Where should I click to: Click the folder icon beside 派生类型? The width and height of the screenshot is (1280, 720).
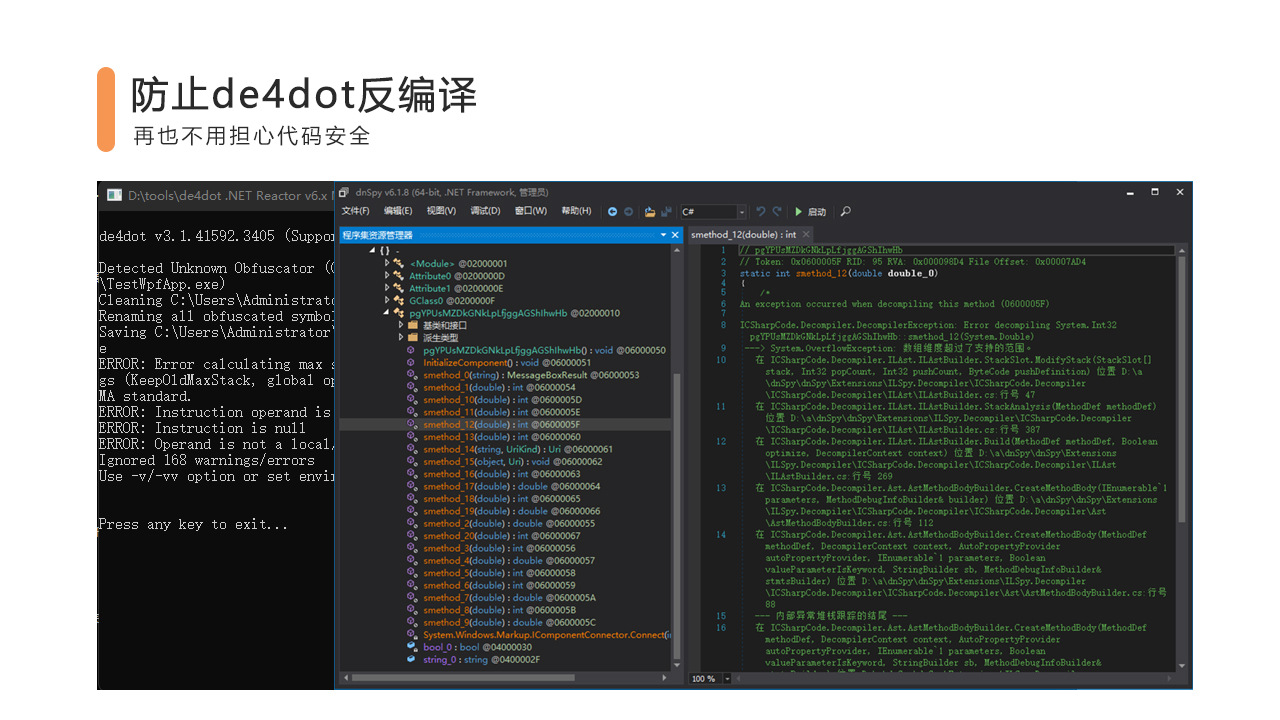(413, 337)
